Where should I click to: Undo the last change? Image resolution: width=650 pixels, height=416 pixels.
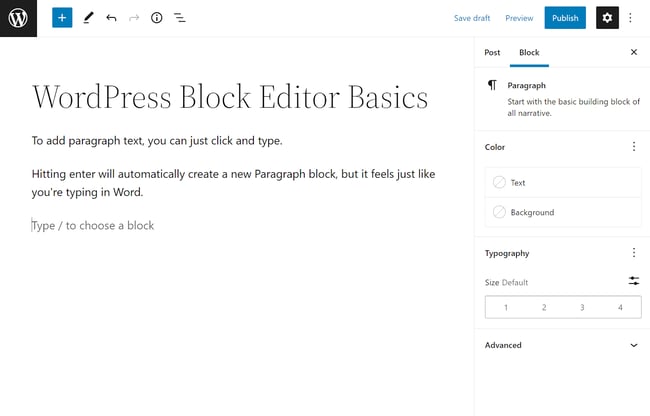click(111, 18)
